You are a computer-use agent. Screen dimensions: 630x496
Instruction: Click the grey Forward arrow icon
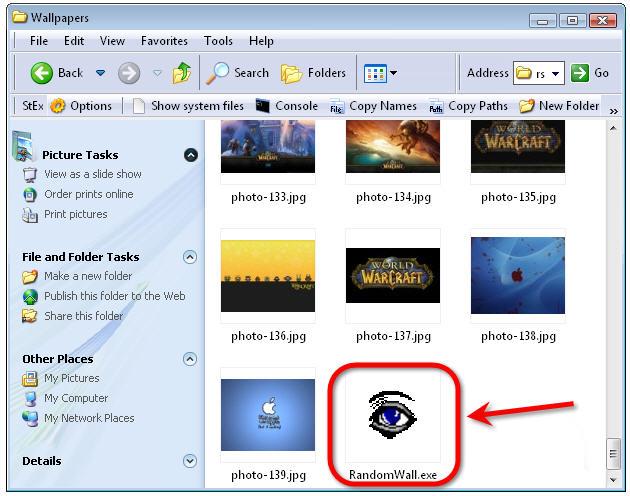pyautogui.click(x=129, y=73)
